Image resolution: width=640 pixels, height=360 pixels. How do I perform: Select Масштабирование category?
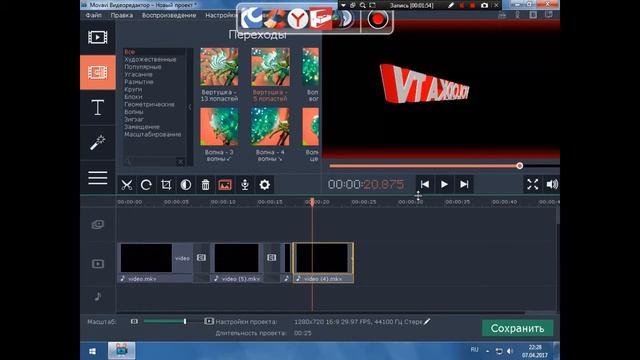point(153,134)
